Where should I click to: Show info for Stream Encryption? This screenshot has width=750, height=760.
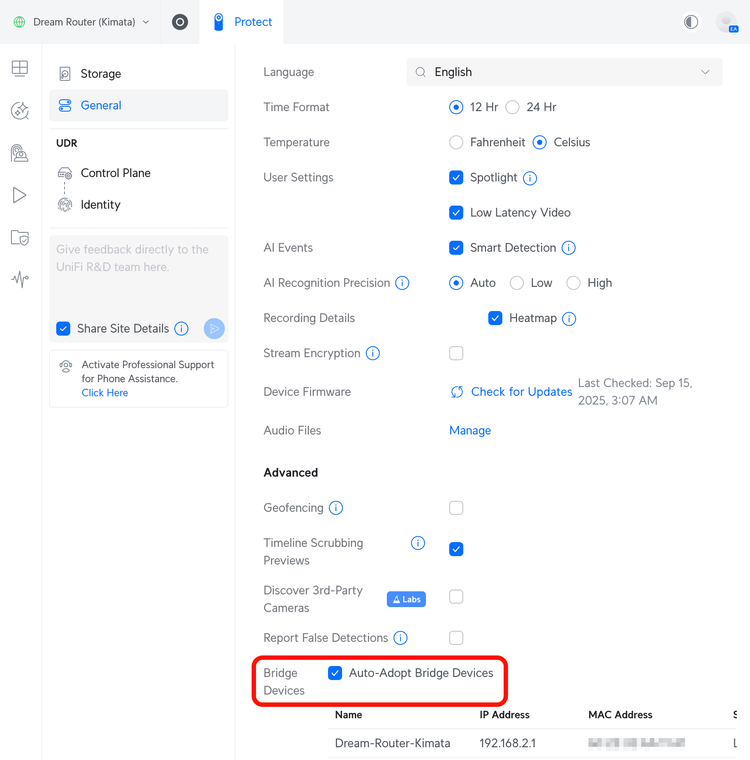(372, 353)
